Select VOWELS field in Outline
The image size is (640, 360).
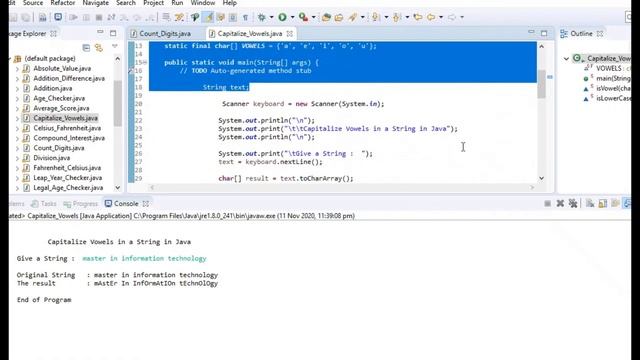608,69
